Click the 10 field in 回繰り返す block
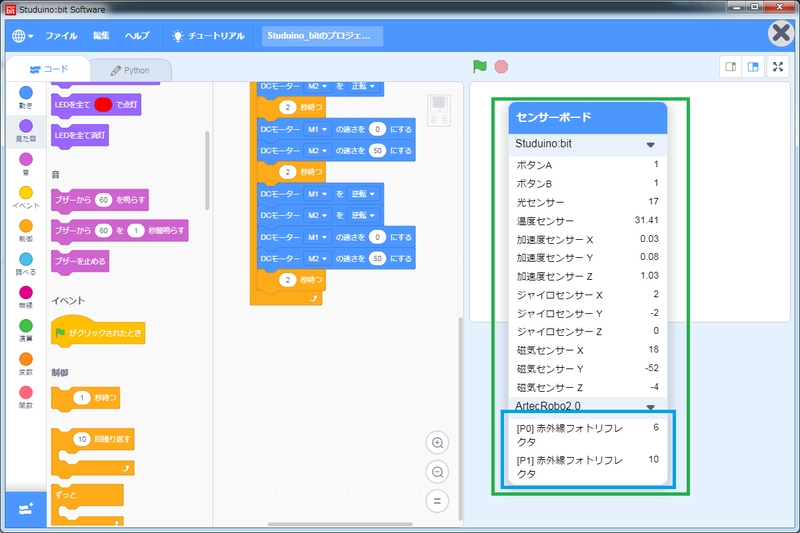The width and height of the screenshot is (800, 533). (x=82, y=439)
